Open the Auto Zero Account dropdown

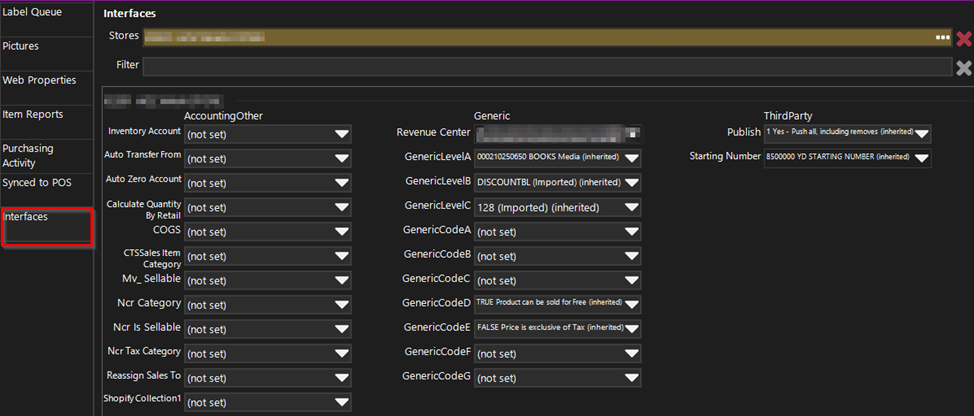[x=268, y=183]
